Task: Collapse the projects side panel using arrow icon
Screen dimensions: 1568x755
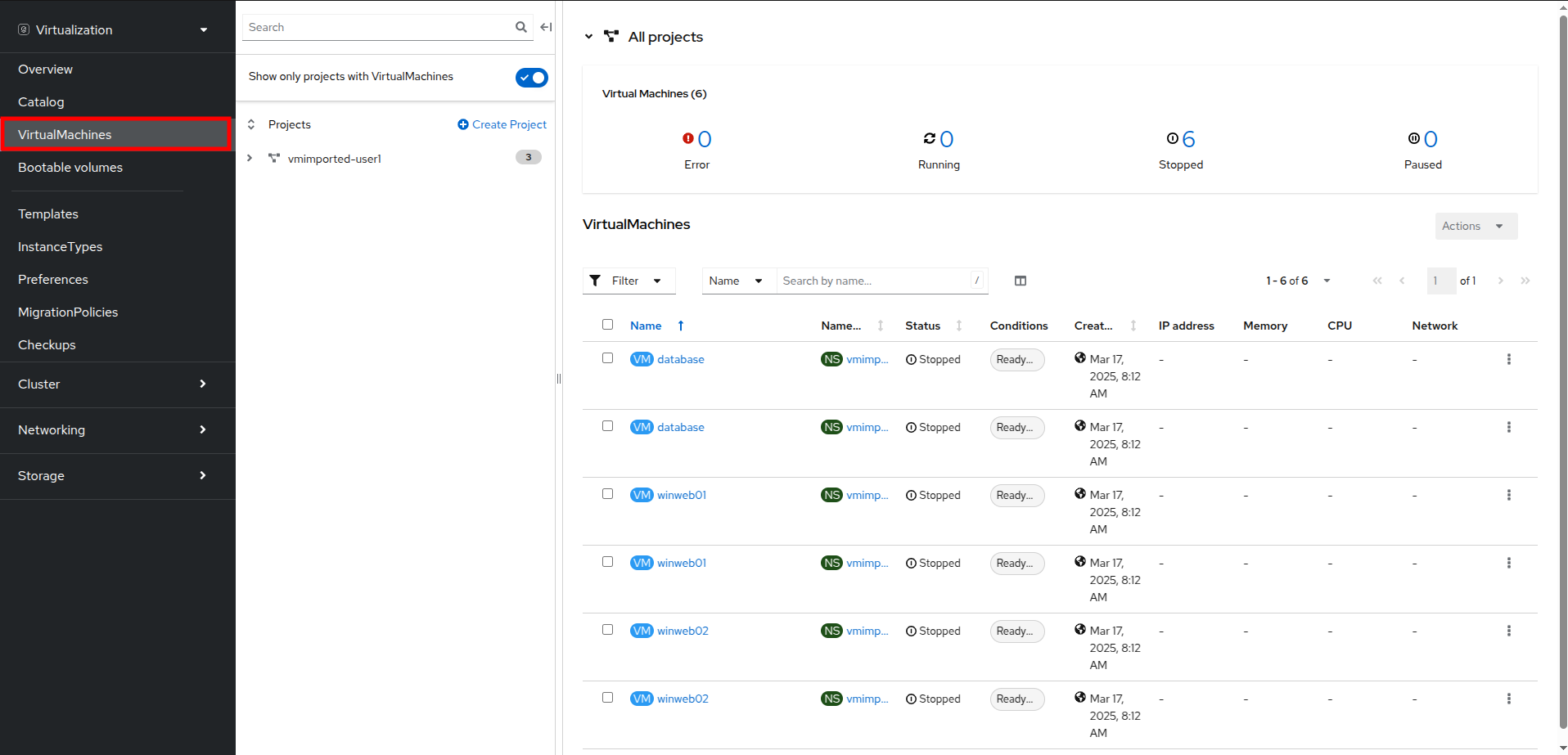Action: point(546,27)
